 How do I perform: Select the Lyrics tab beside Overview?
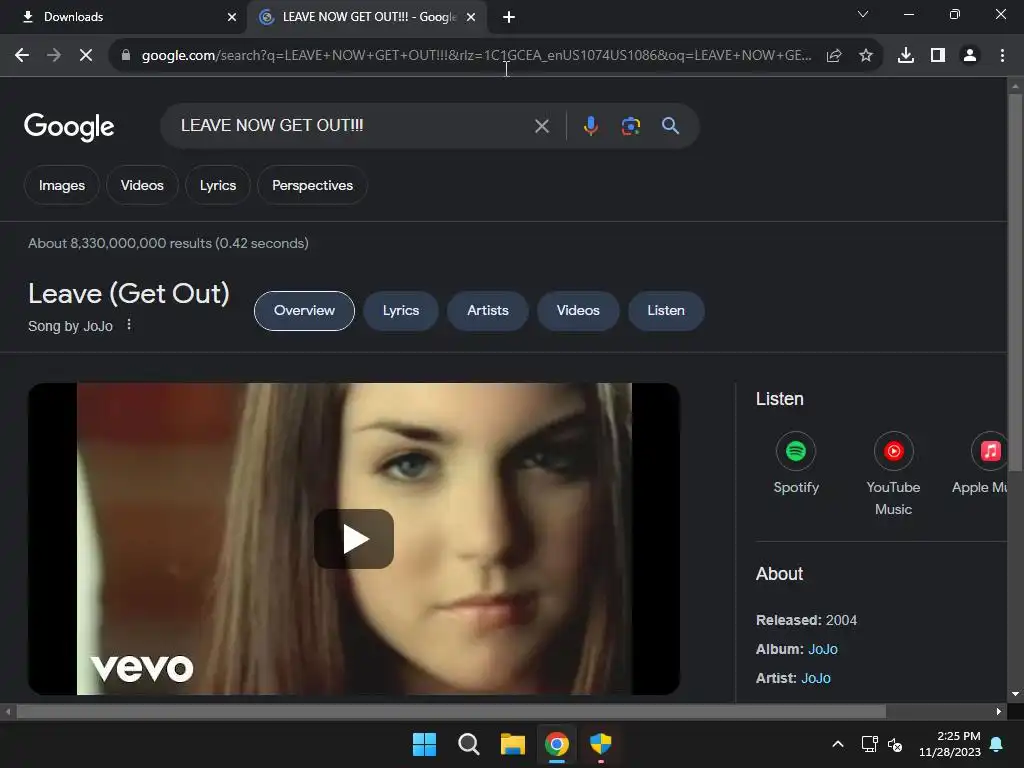pos(401,311)
